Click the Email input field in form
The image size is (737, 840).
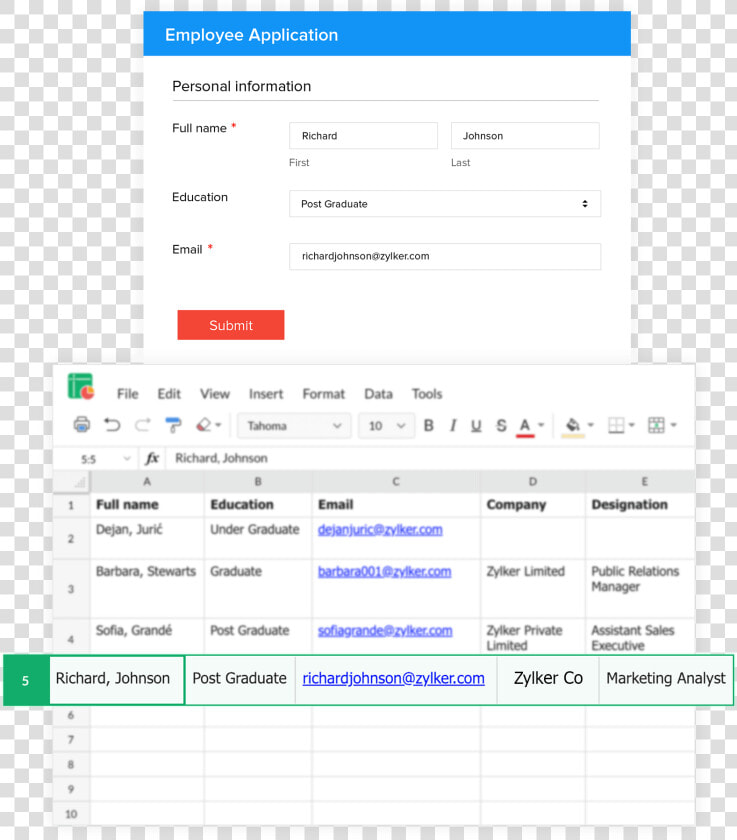[x=445, y=256]
